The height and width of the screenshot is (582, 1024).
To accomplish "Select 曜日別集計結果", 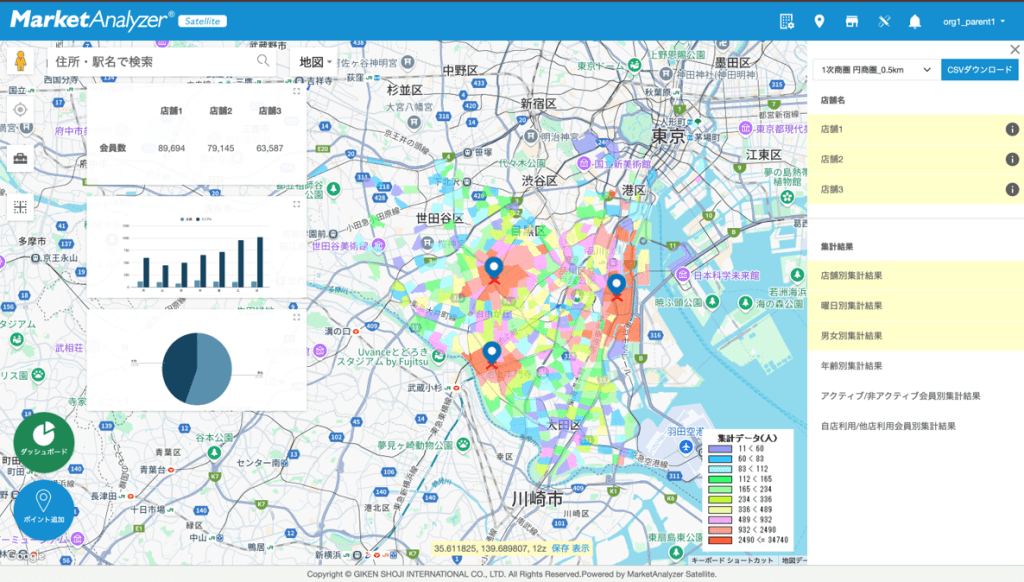I will coord(916,306).
